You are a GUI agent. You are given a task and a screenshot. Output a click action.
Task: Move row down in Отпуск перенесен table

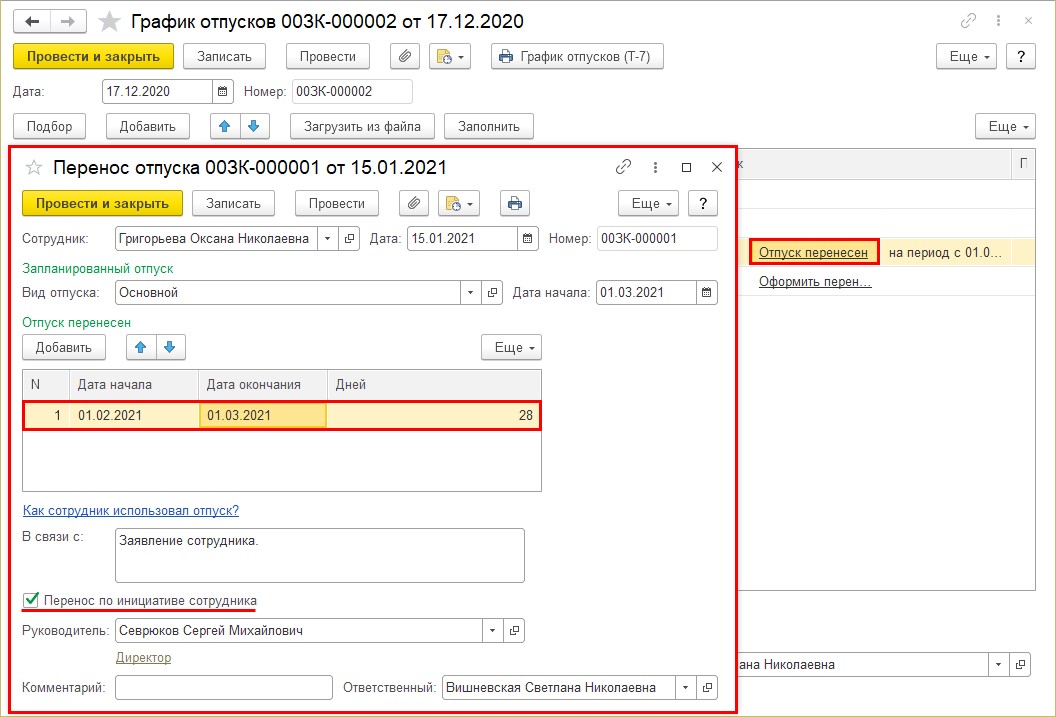170,347
